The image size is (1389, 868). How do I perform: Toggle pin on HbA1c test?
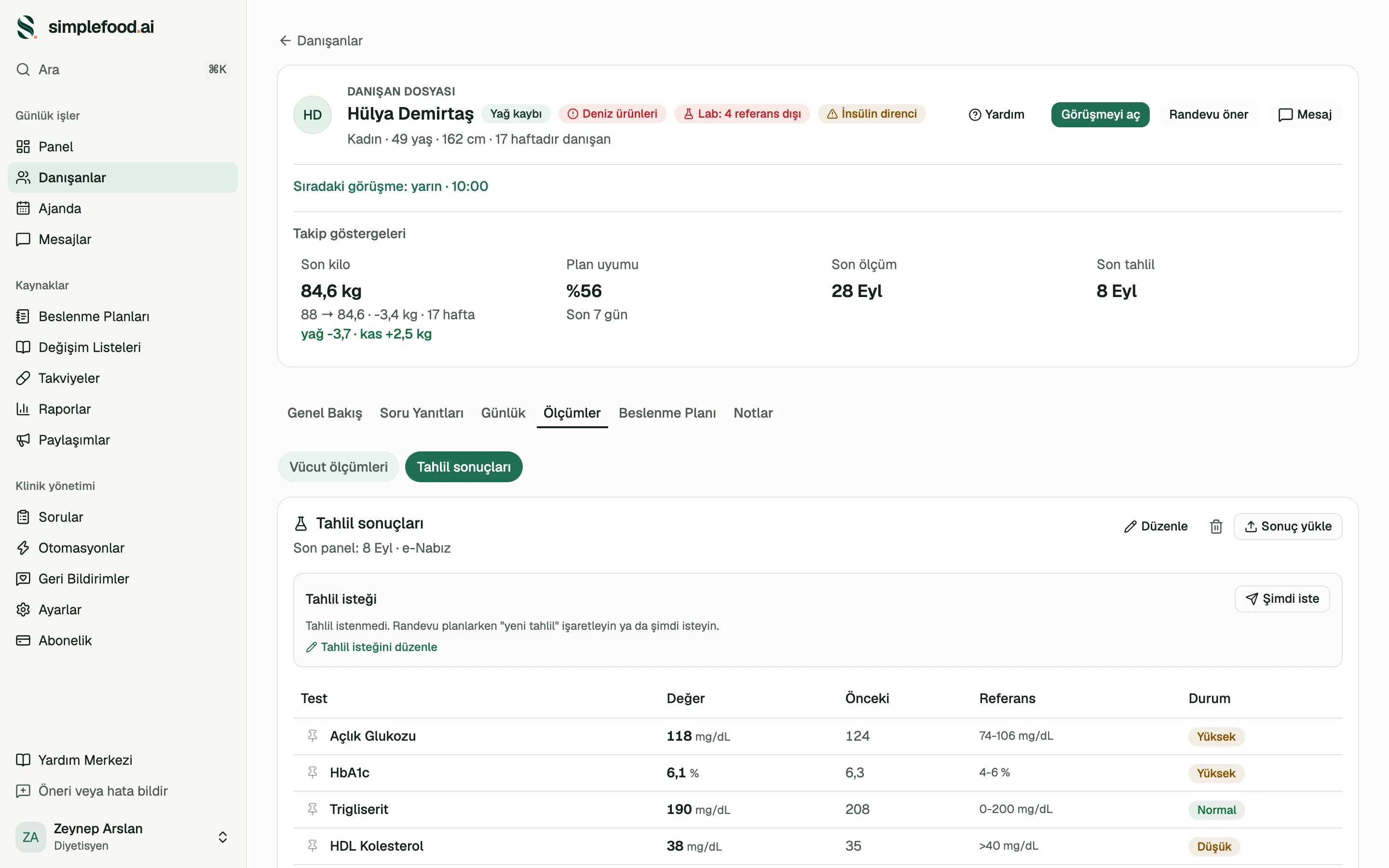[312, 772]
